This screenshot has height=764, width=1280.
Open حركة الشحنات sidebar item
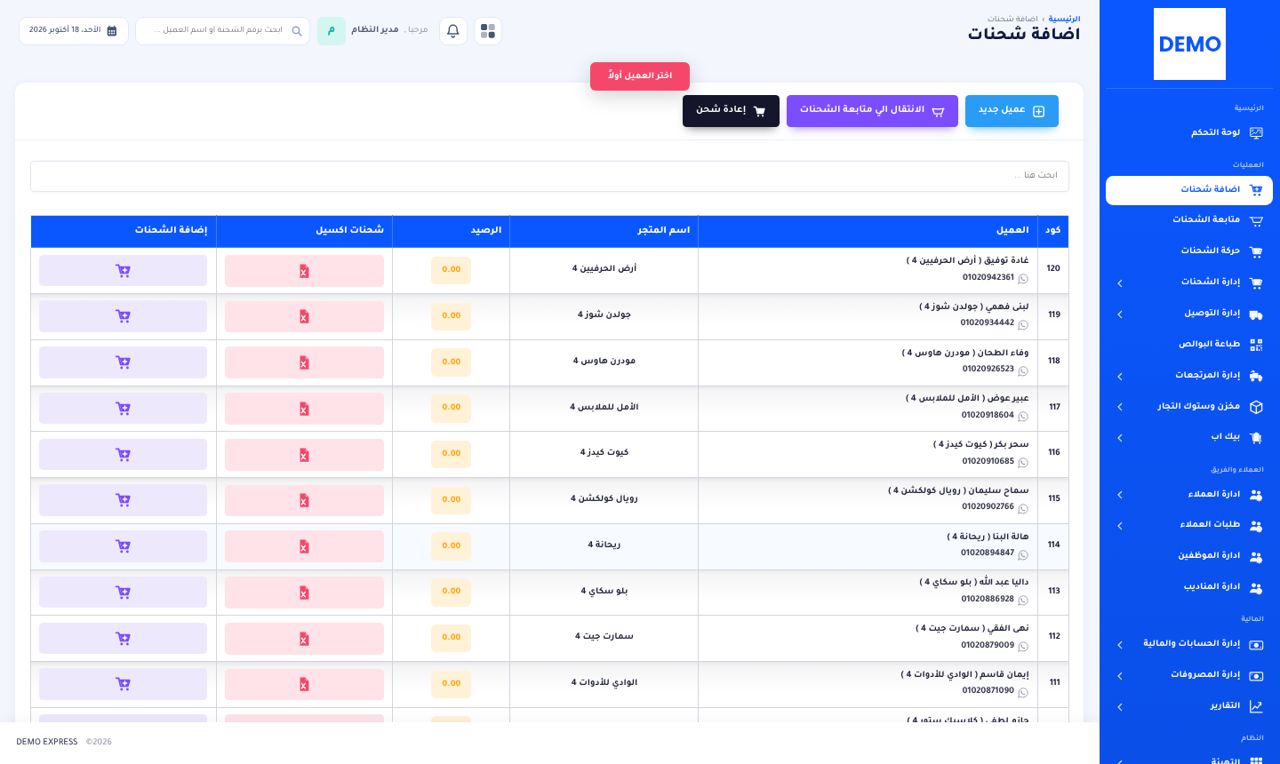click(1189, 251)
